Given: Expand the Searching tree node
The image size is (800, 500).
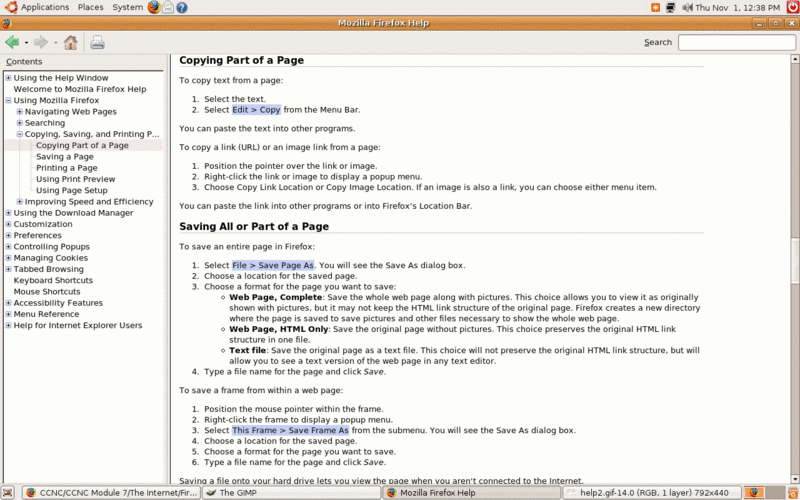Looking at the screenshot, I should (19, 123).
